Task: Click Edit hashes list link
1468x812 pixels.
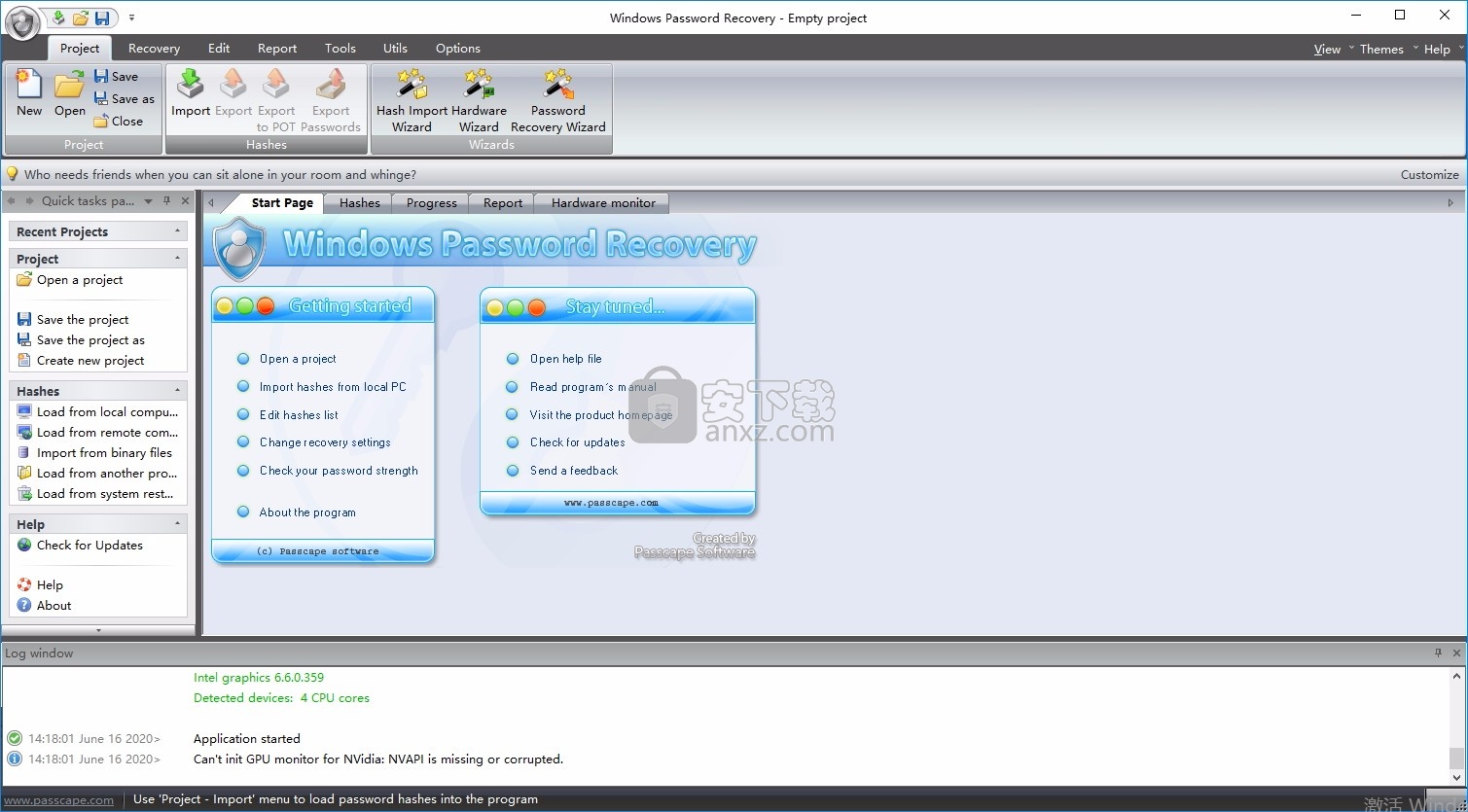Action: click(x=299, y=414)
